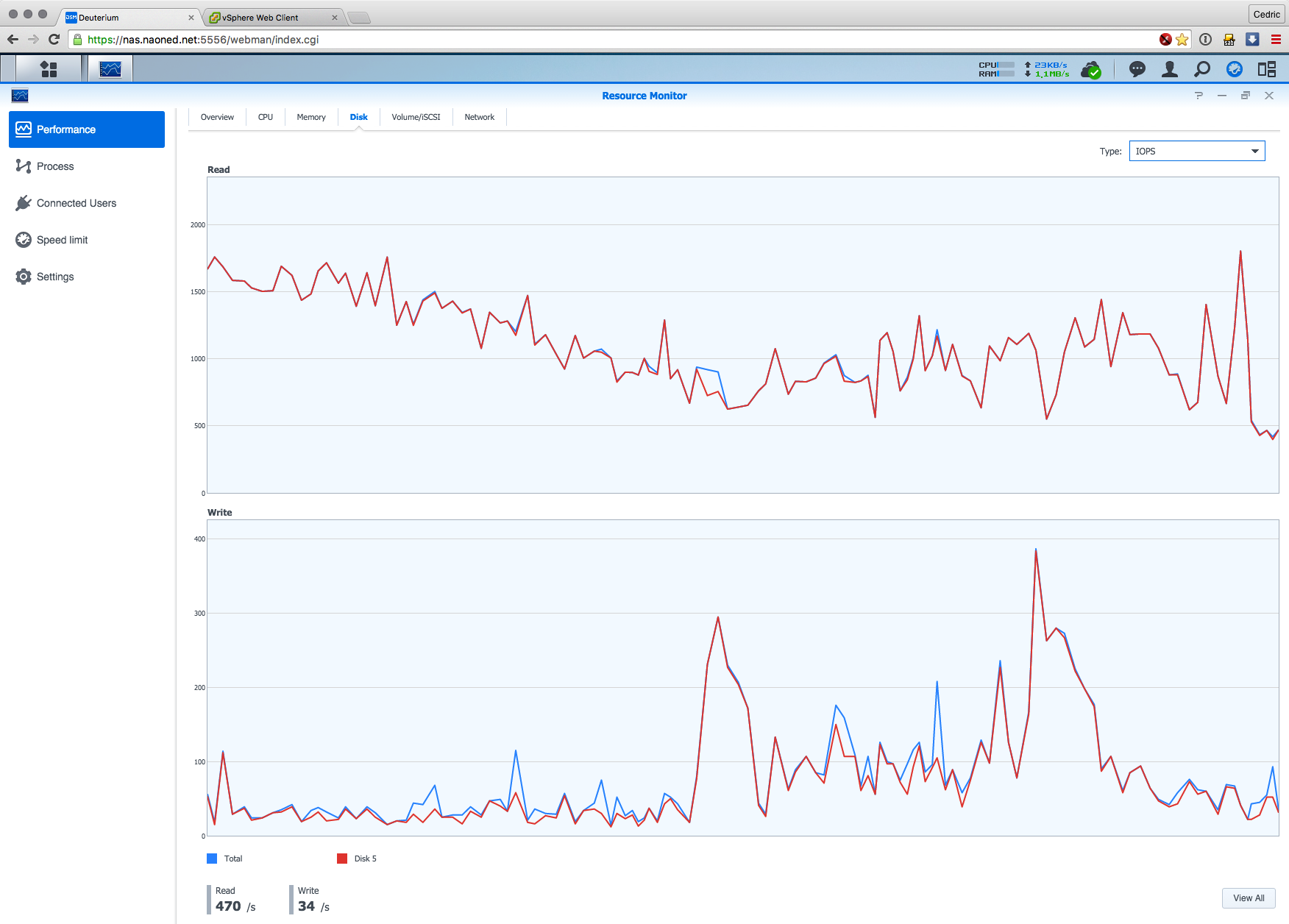
Task: Click the Resource Monitor taskbar icon
Action: (110, 69)
